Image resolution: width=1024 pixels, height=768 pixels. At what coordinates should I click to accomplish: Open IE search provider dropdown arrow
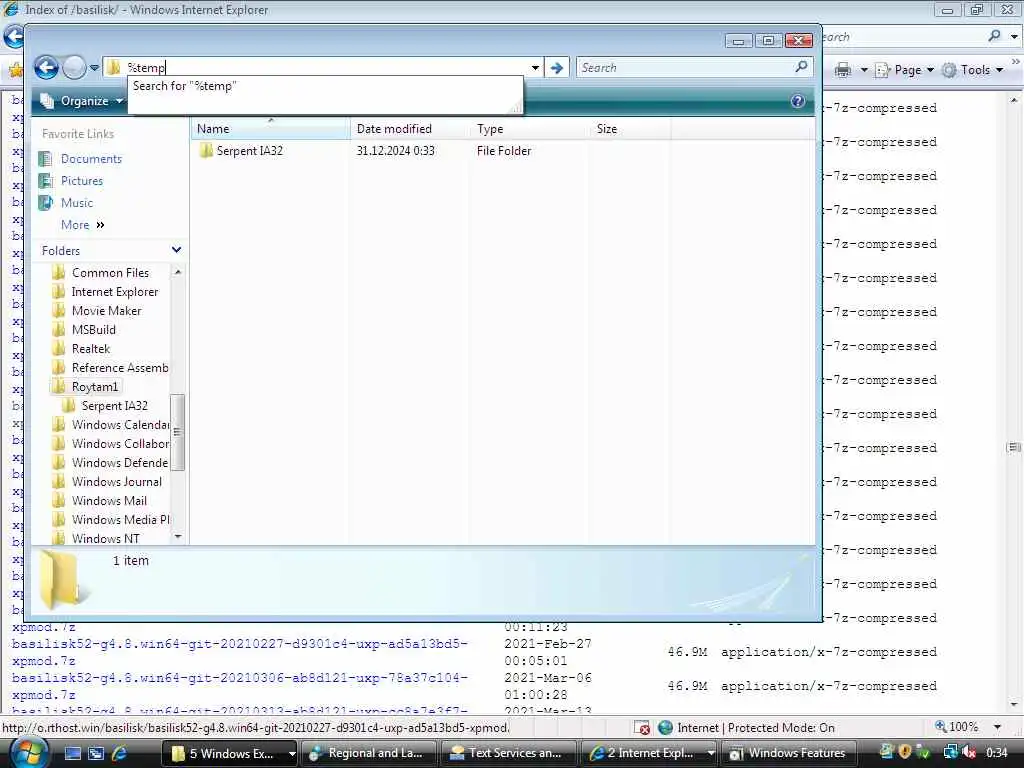[1014, 37]
